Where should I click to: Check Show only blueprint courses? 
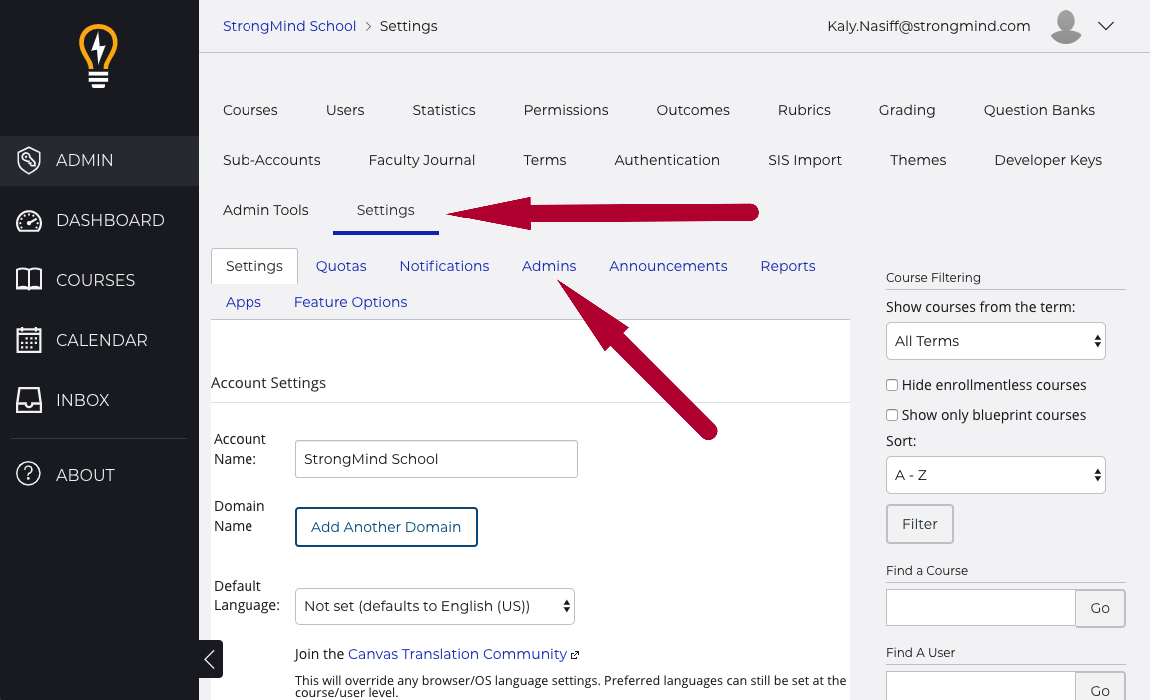(x=892, y=415)
